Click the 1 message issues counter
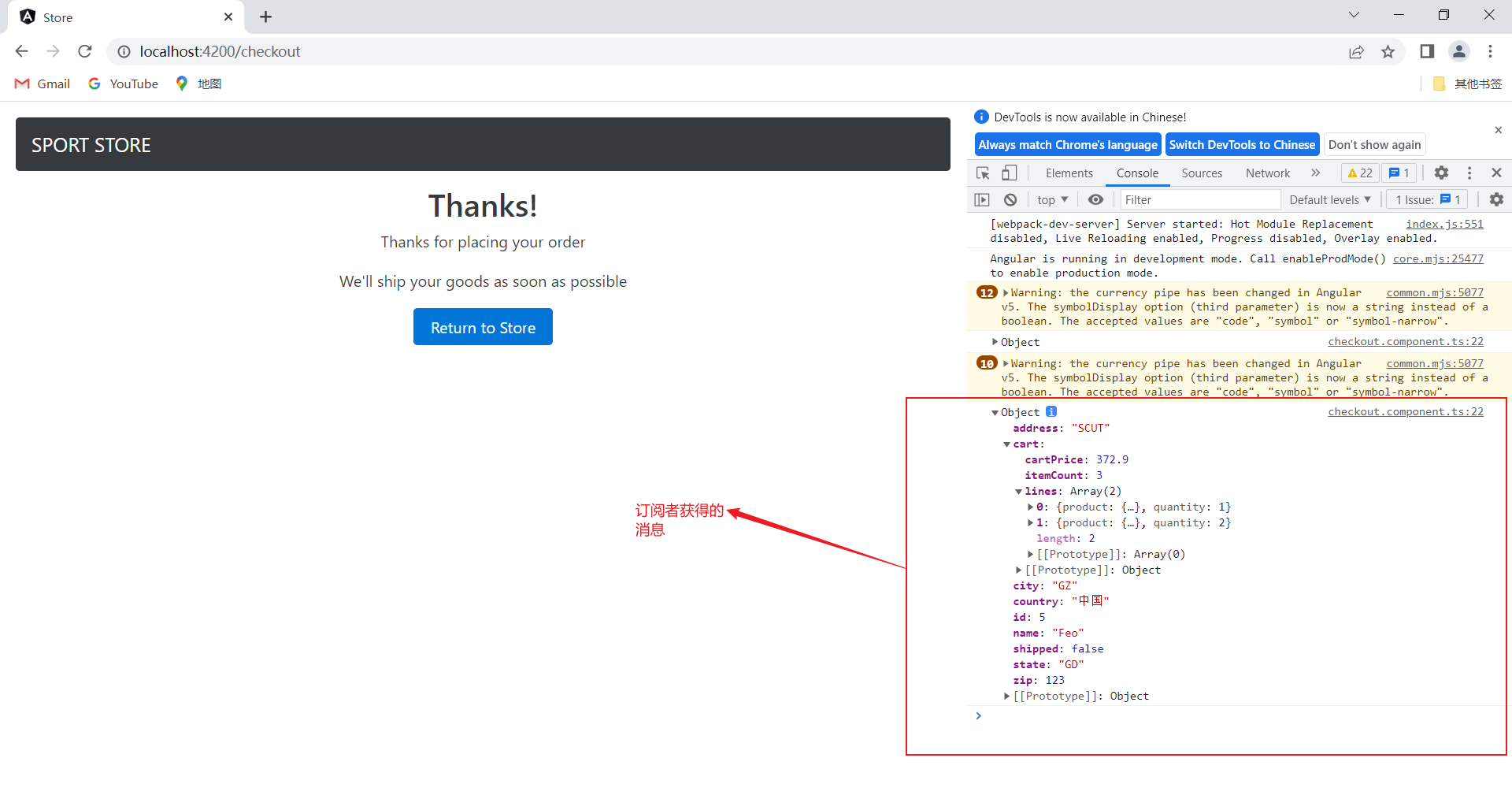 1399,173
